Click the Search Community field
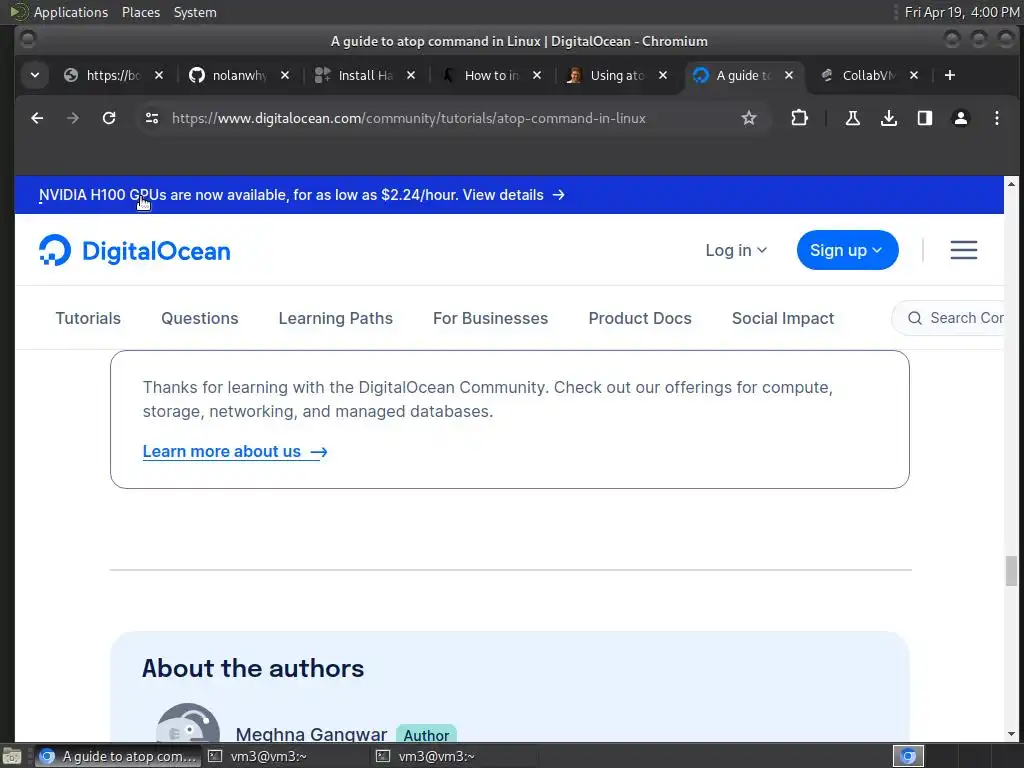This screenshot has height=768, width=1024. [948, 318]
